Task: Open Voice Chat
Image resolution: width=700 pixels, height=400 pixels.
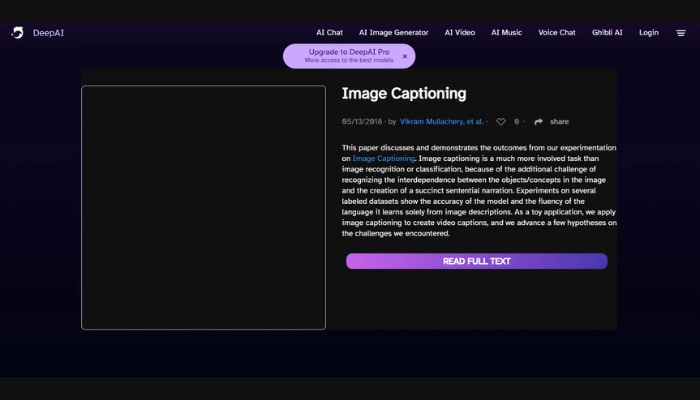Action: tap(557, 33)
